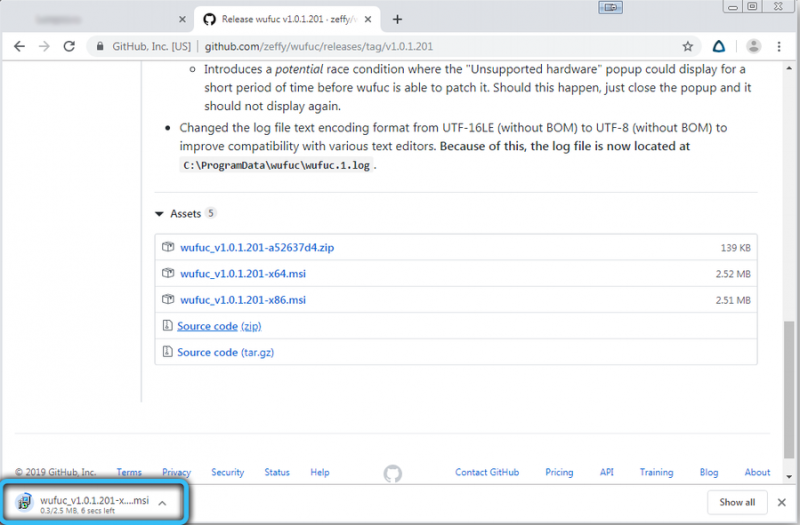The width and height of the screenshot is (800, 525).
Task: Open the API footer link
Action: pos(607,472)
